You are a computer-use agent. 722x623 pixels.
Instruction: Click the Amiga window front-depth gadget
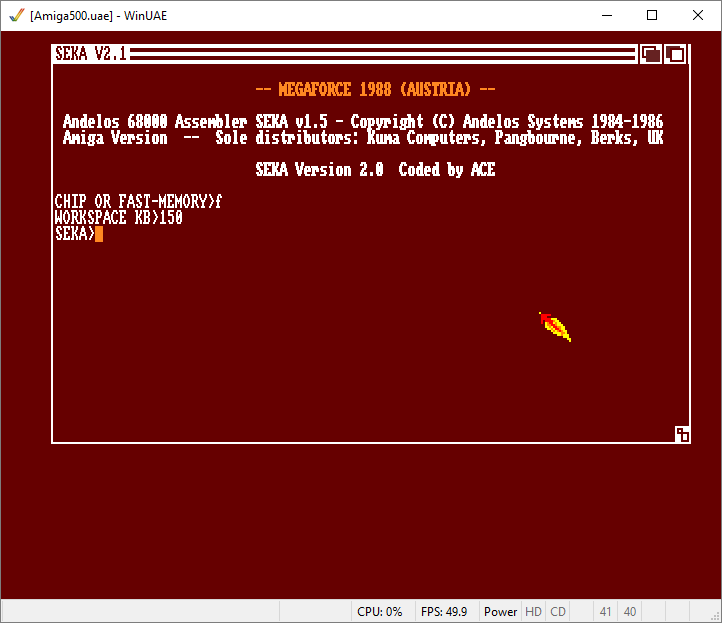point(675,54)
